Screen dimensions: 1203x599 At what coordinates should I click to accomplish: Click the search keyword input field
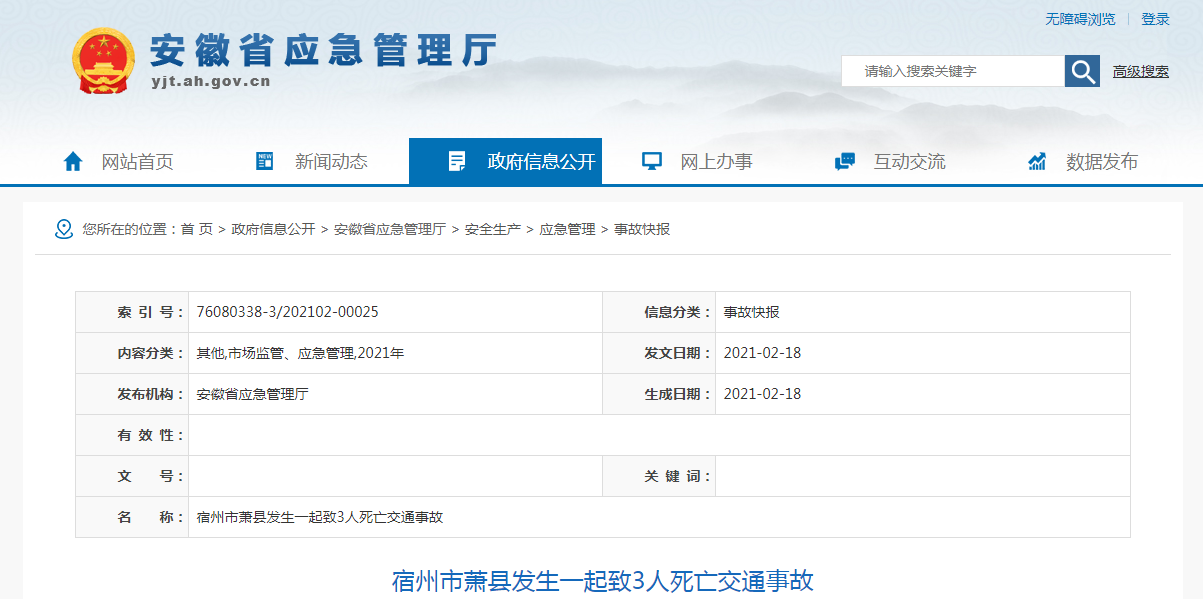pos(953,71)
